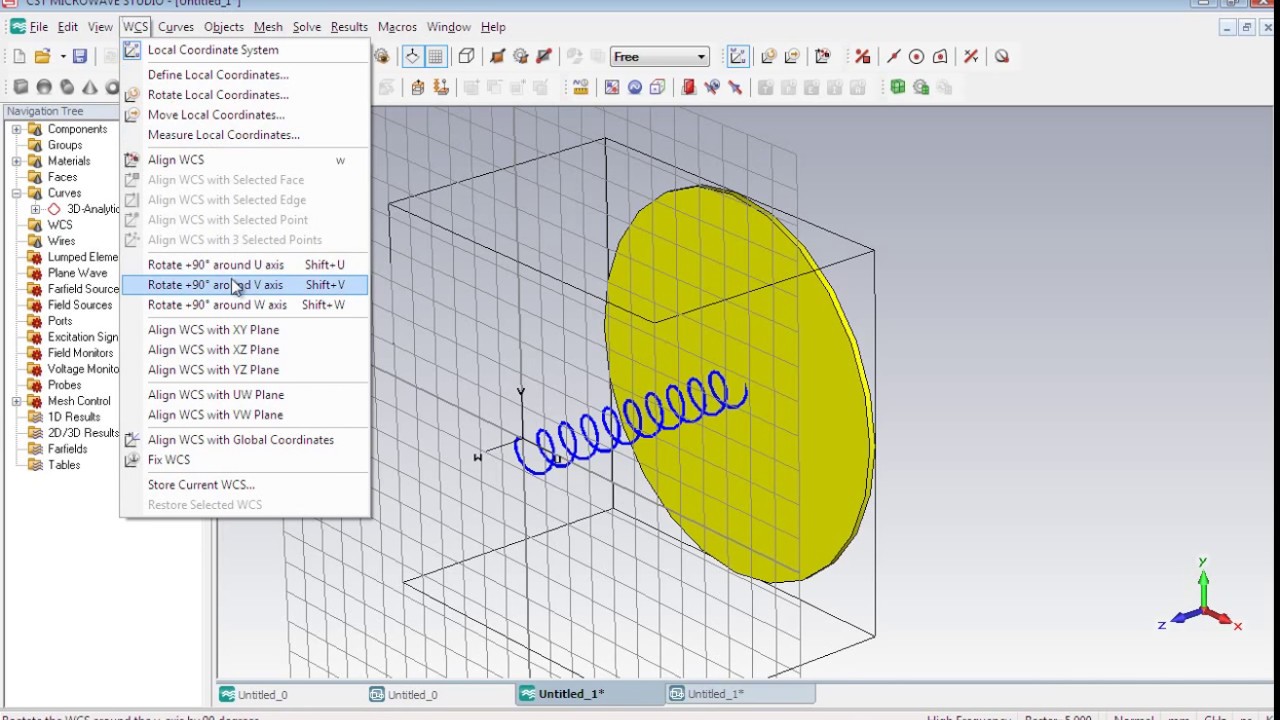This screenshot has height=720, width=1280.
Task: Select the torus shape tool
Action: tap(112, 87)
